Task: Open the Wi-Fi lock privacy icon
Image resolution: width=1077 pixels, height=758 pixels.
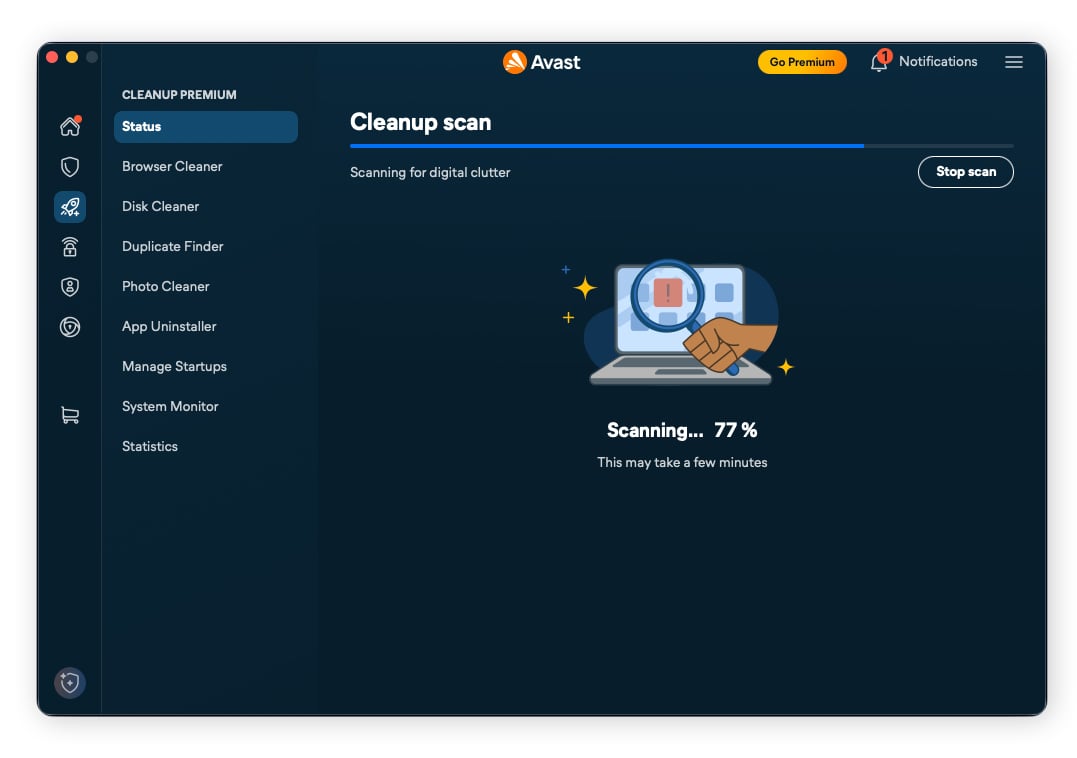Action: pyautogui.click(x=70, y=246)
